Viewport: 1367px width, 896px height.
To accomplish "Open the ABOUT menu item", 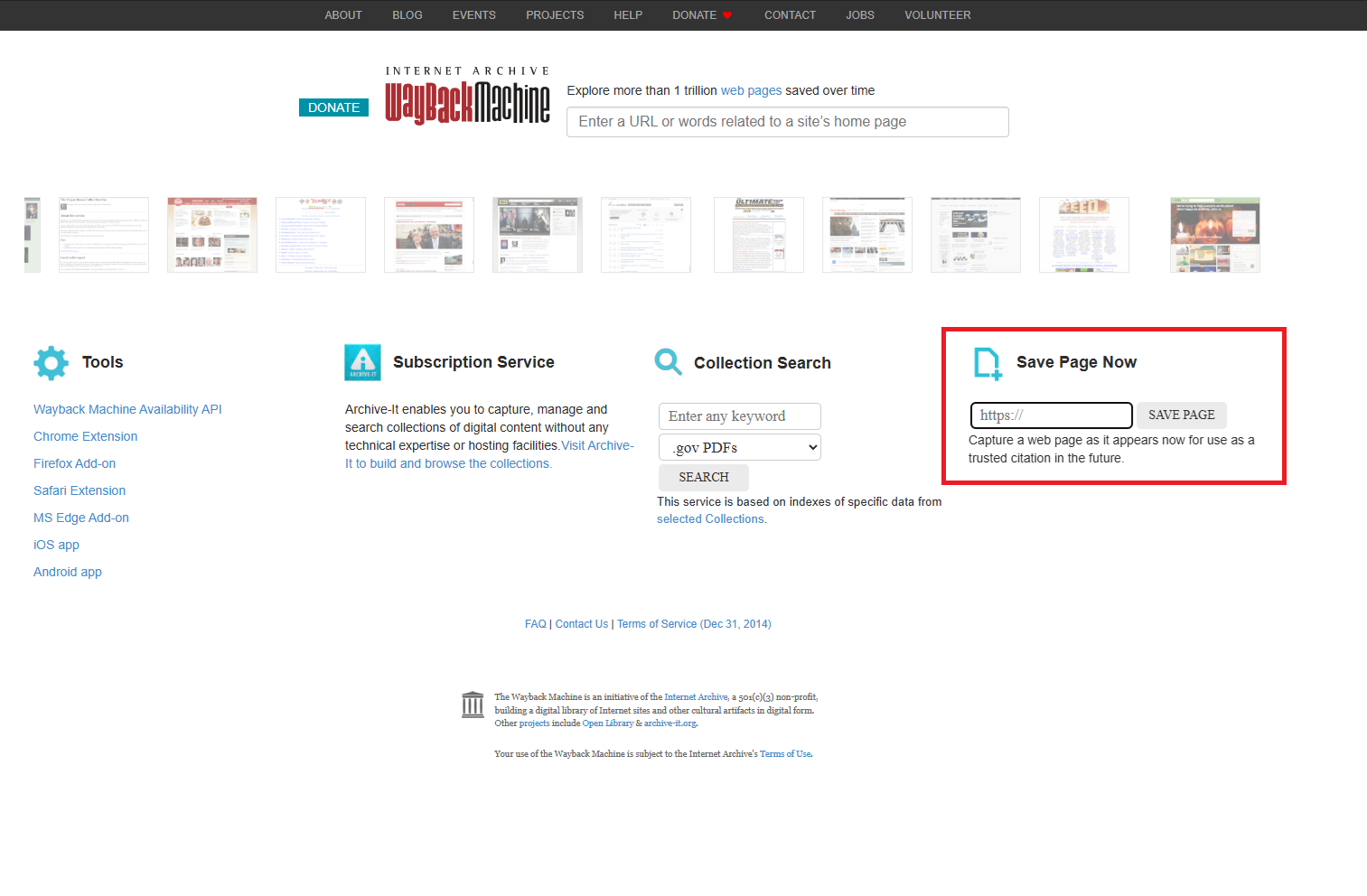I will pyautogui.click(x=343, y=15).
